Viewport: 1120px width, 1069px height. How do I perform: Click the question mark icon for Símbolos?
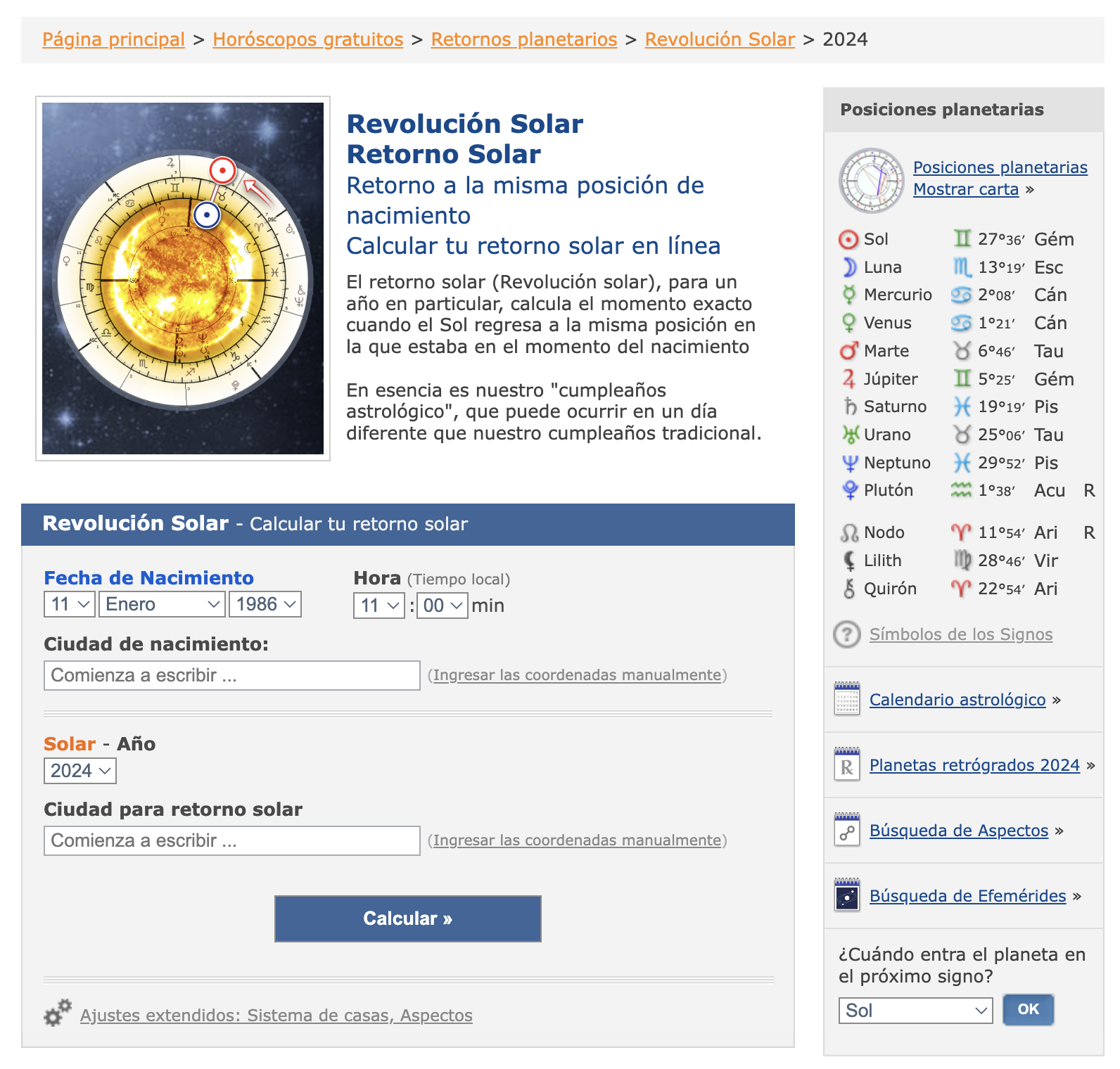point(847,634)
